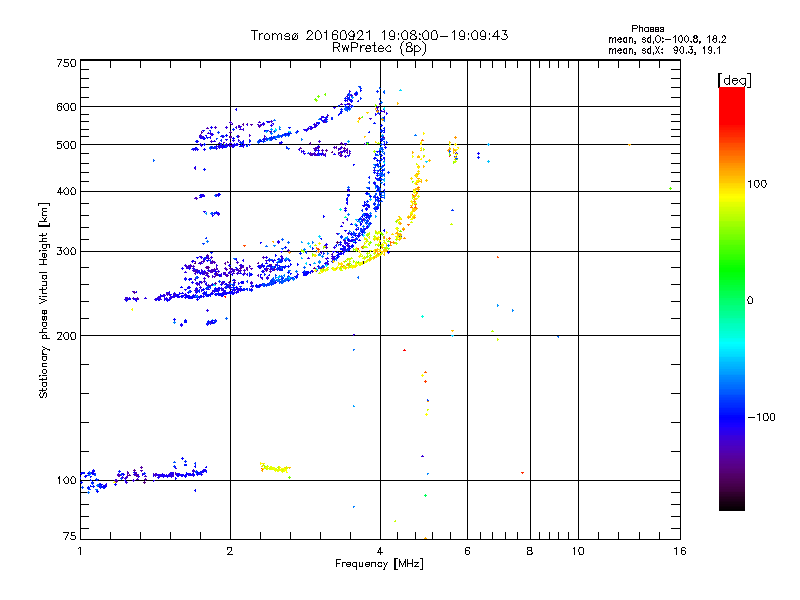The height and width of the screenshot is (600, 800).
Task: Click the 'RwPretec (8p)' subtitle
Action: click(379, 48)
